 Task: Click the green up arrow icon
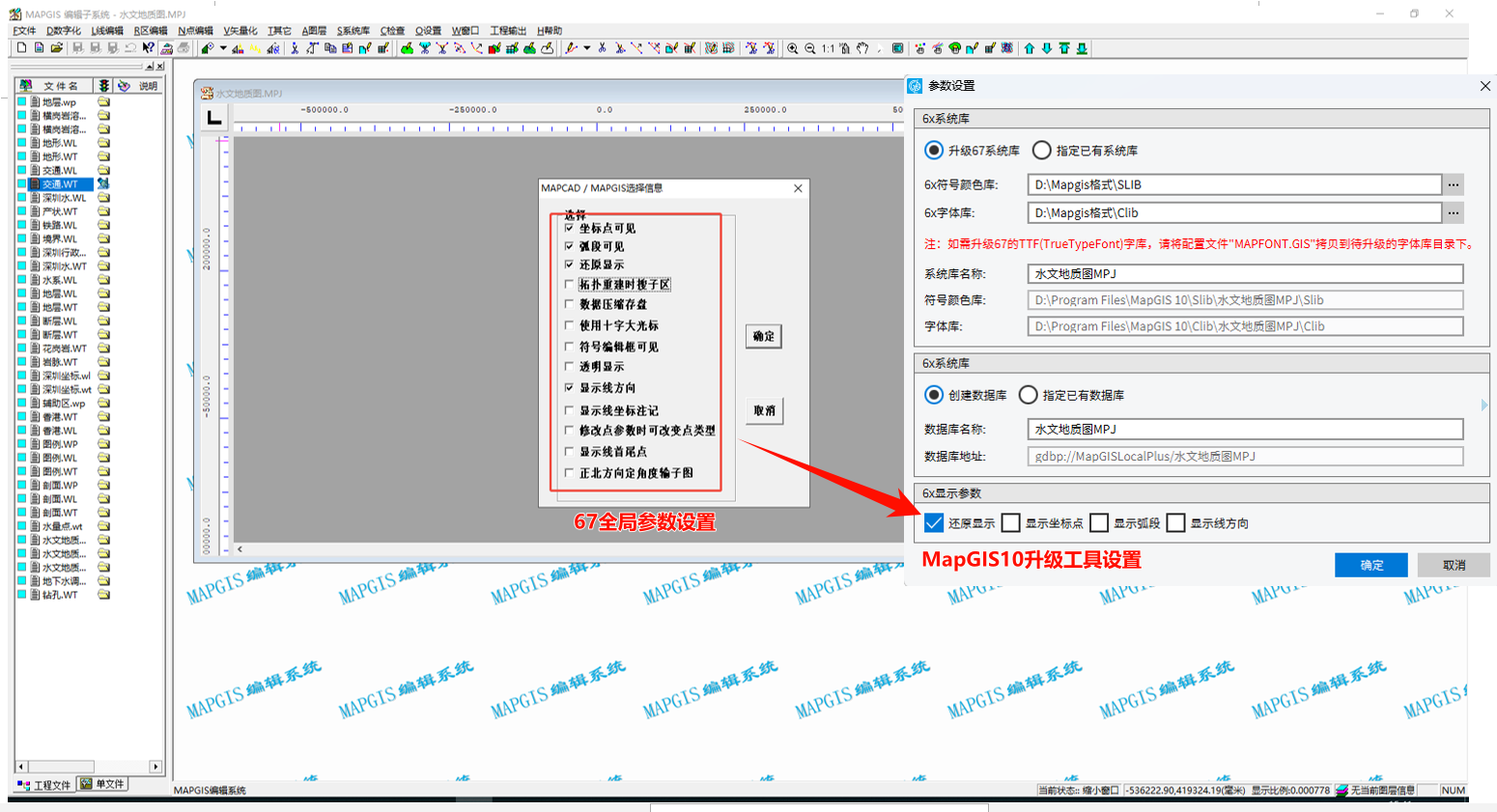[1030, 48]
